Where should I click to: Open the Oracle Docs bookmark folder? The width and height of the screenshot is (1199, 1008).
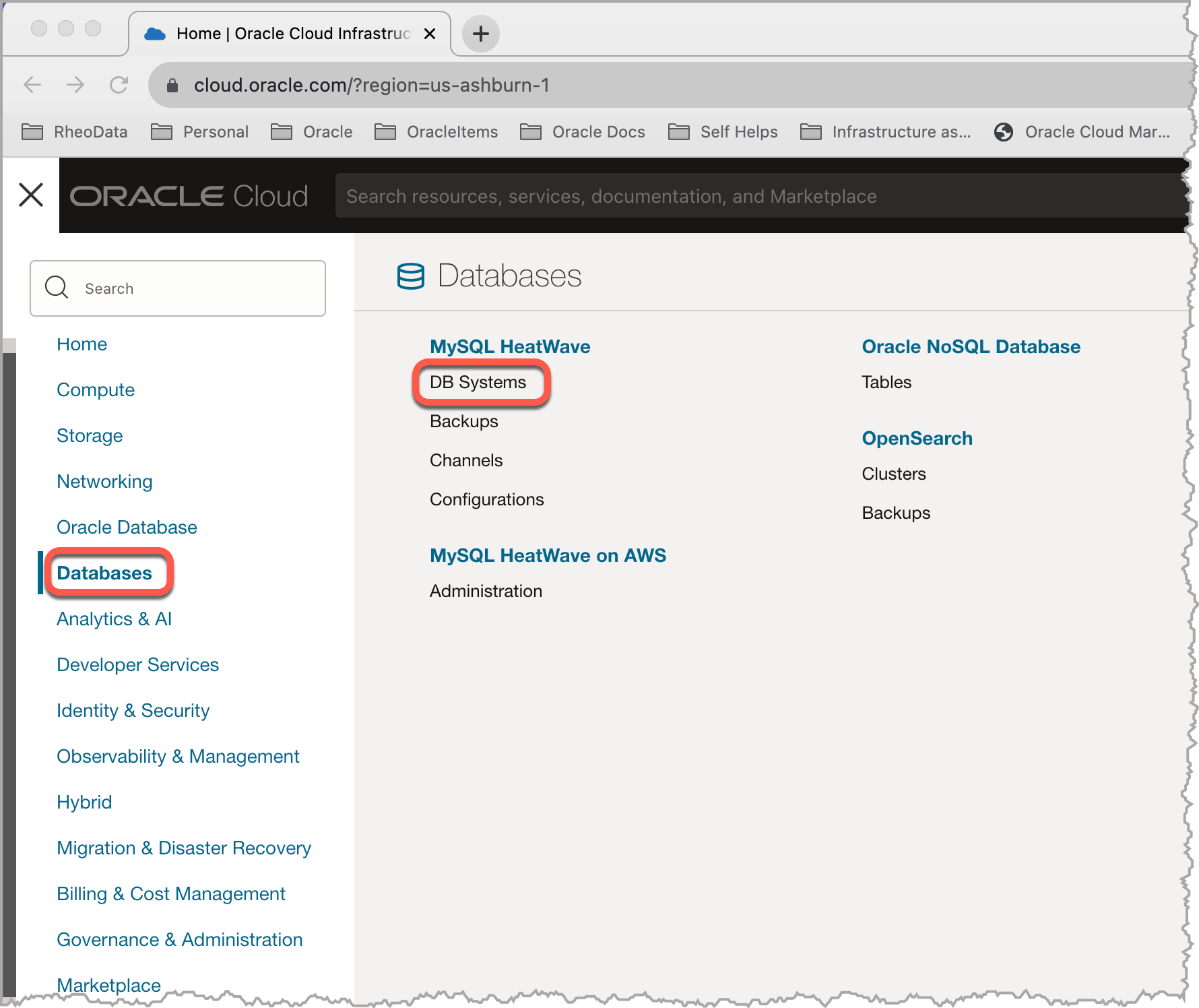pyautogui.click(x=583, y=132)
